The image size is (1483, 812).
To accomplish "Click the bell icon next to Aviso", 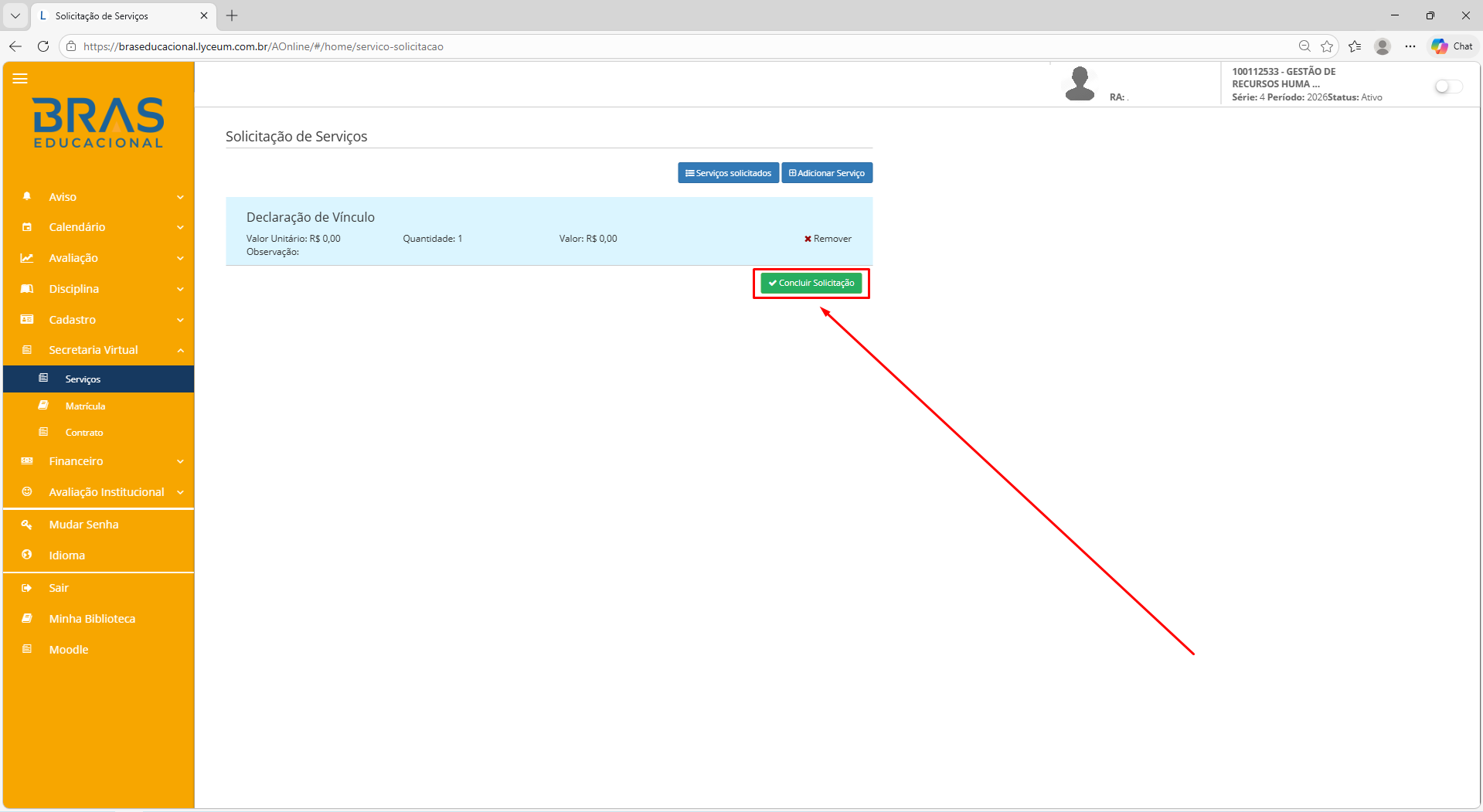I will [27, 197].
